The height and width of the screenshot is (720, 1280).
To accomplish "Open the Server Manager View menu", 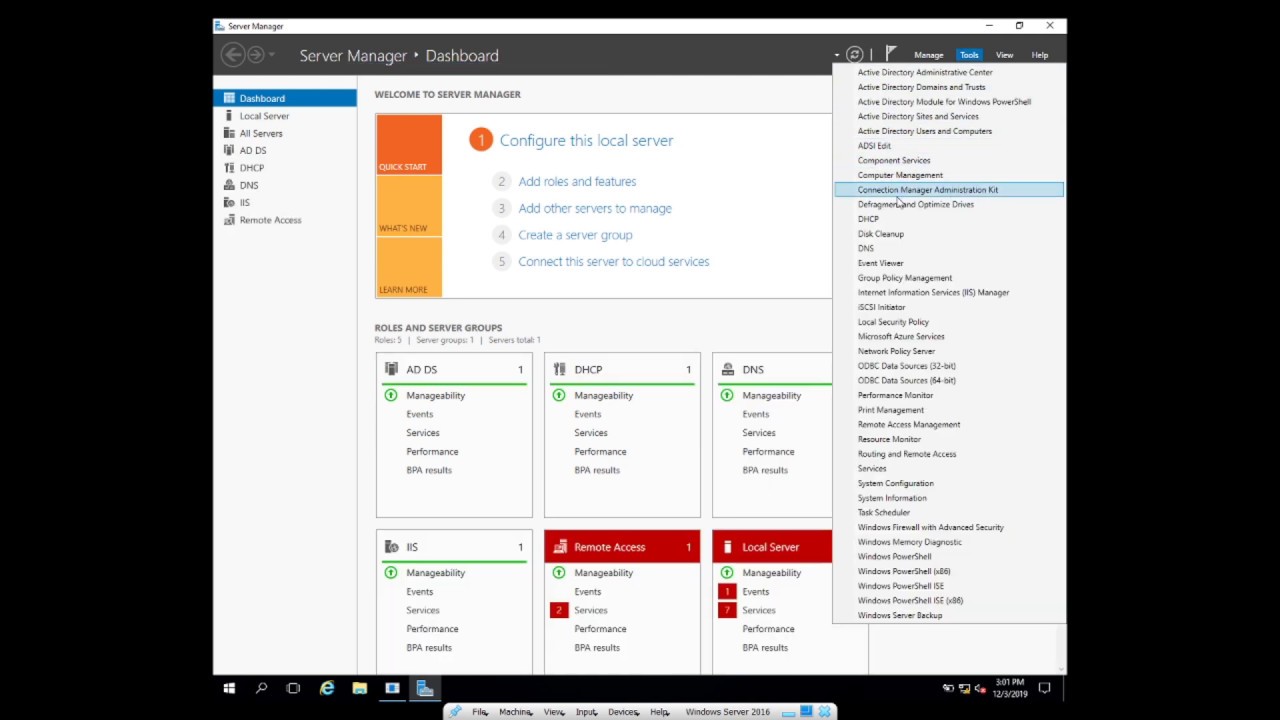I will click(1004, 55).
